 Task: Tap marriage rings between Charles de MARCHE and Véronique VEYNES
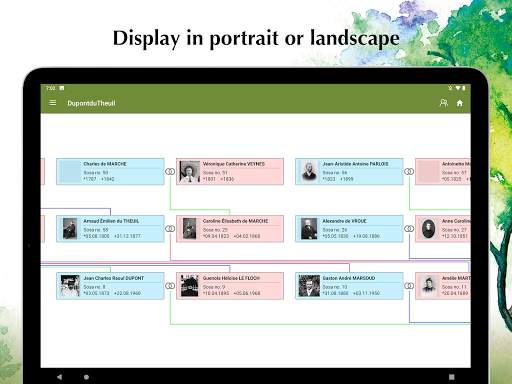[x=170, y=171]
